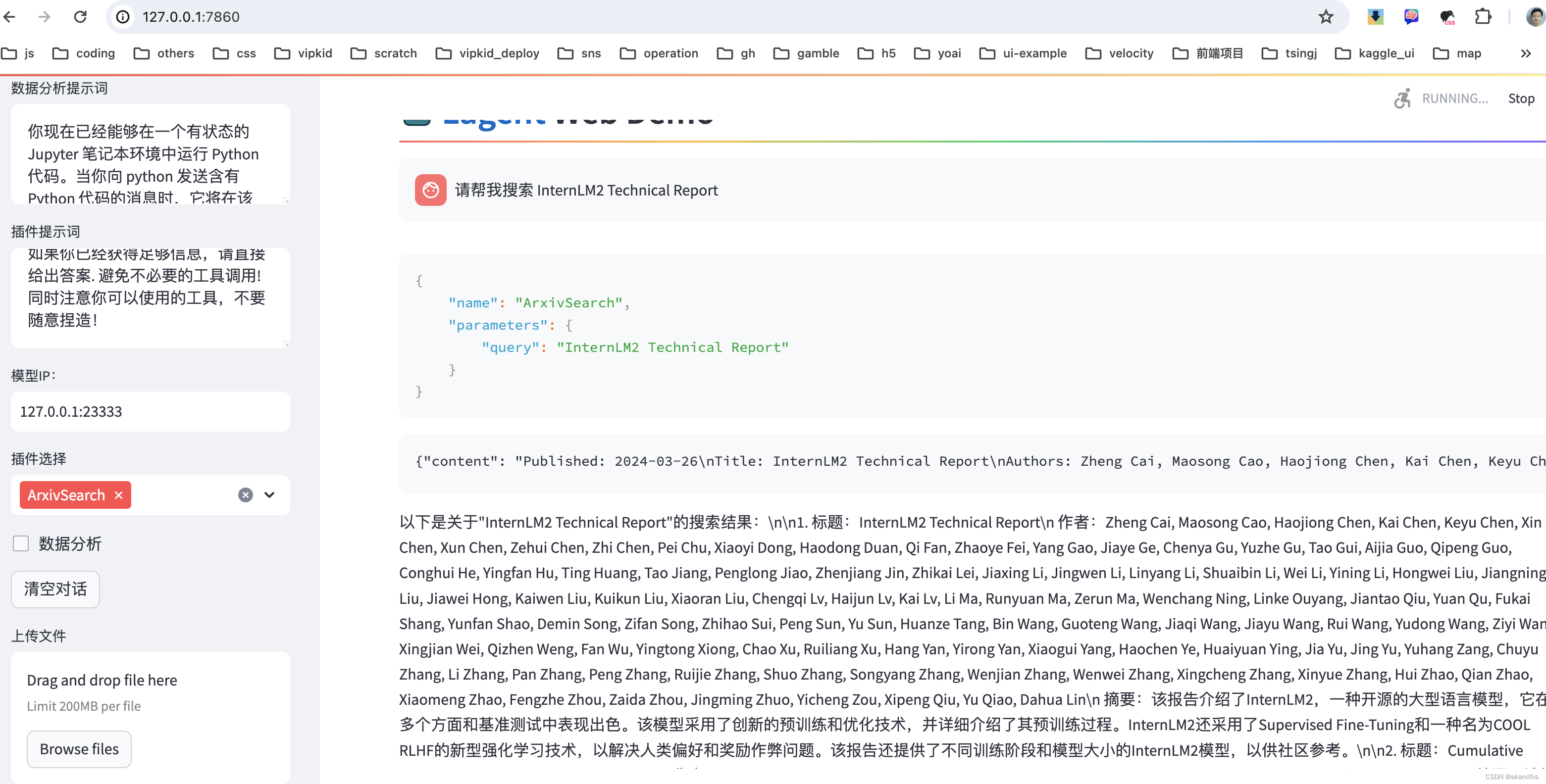Open the CSS bird extension icon

1447,17
